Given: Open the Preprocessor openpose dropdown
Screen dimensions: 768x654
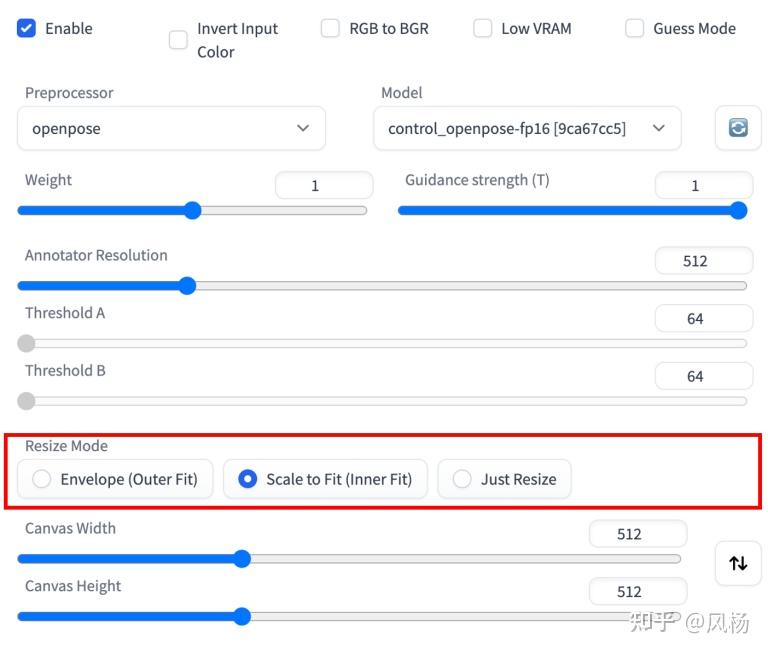Looking at the screenshot, I should pos(171,128).
